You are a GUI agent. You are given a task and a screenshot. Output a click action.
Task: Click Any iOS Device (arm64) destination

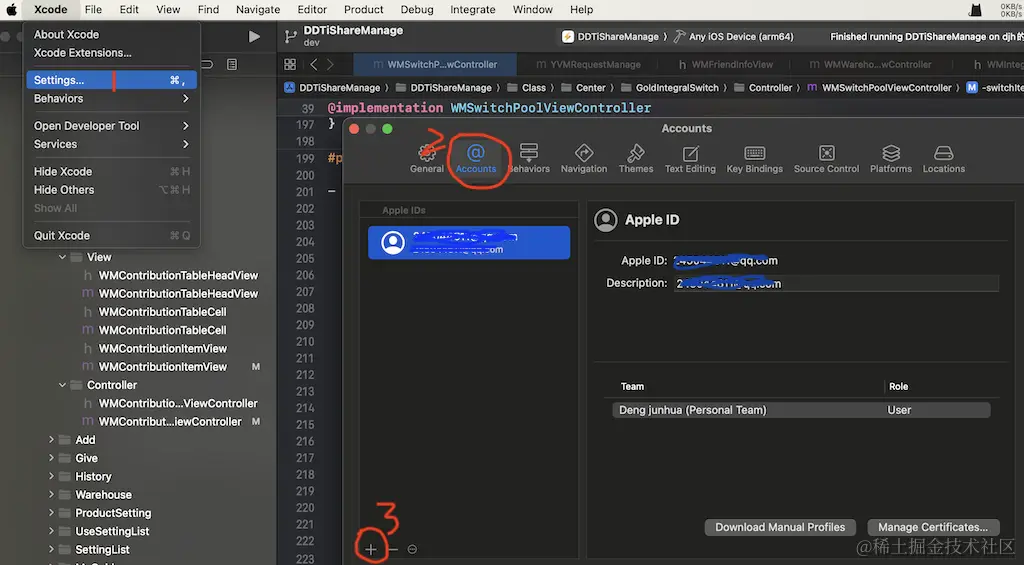(734, 37)
